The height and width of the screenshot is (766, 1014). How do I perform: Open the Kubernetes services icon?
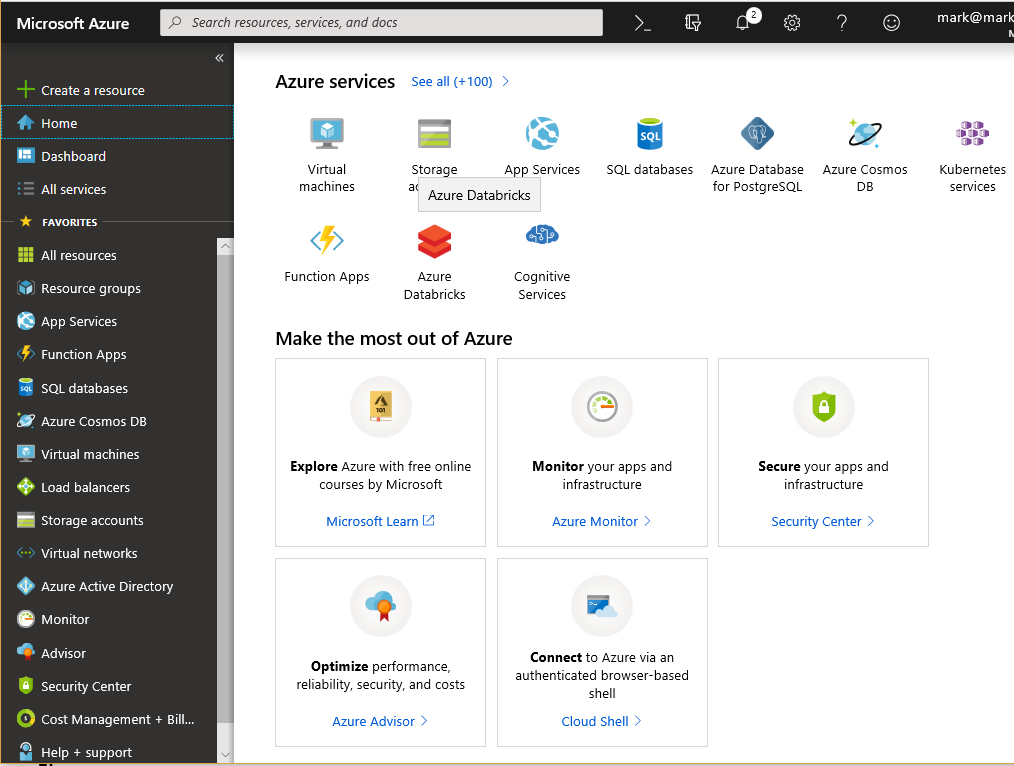[972, 134]
